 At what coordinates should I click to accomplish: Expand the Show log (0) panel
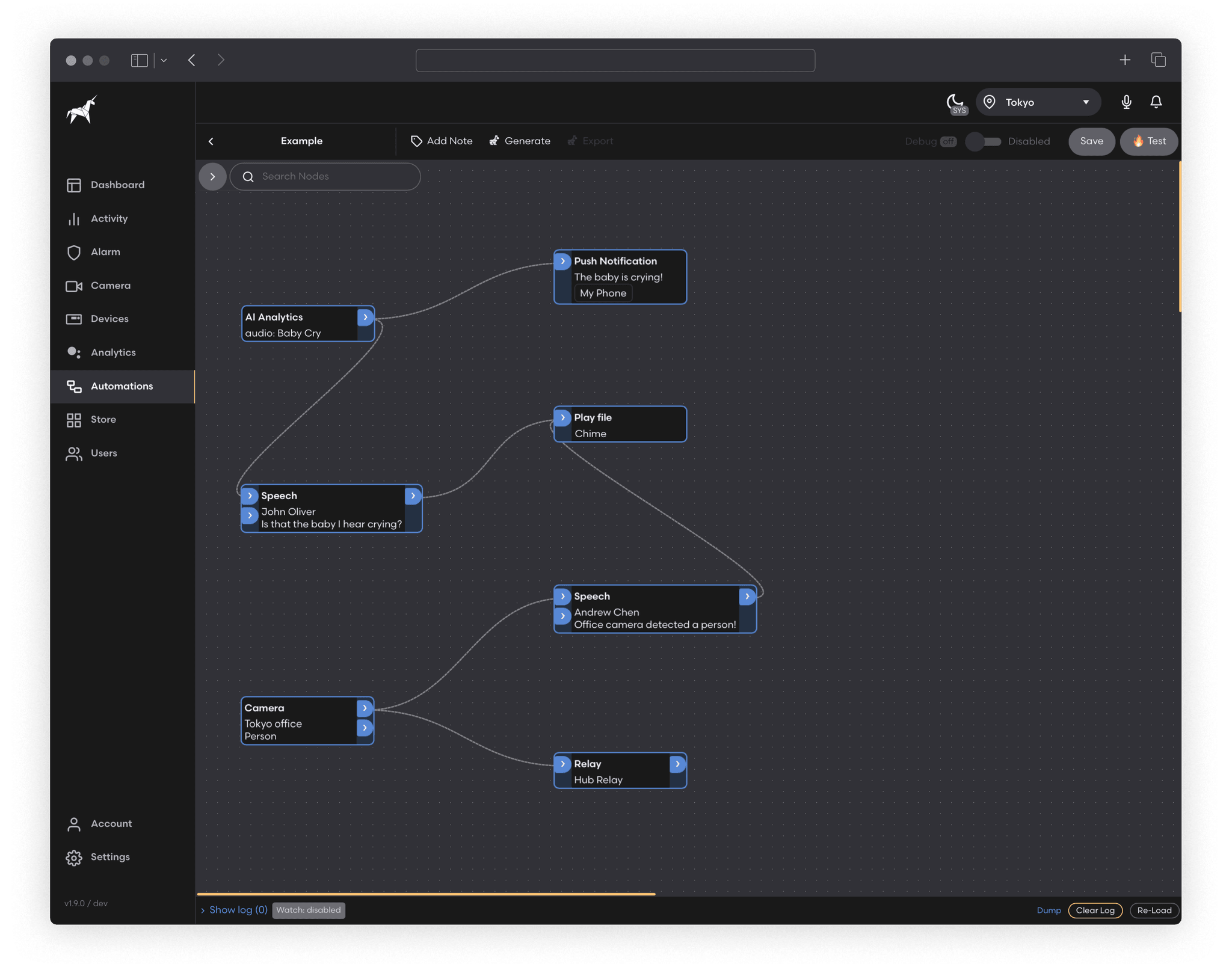(235, 910)
